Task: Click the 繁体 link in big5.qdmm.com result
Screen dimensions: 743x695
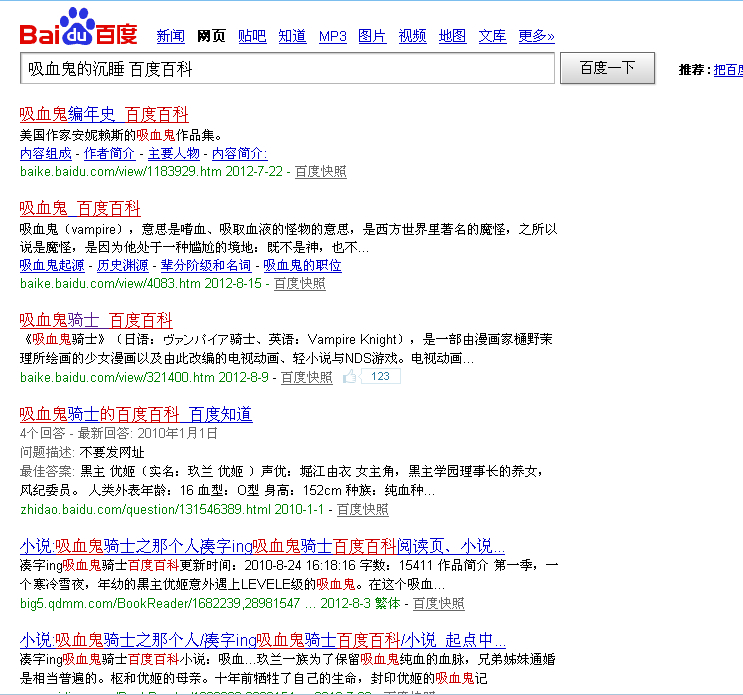Action: (x=388, y=604)
